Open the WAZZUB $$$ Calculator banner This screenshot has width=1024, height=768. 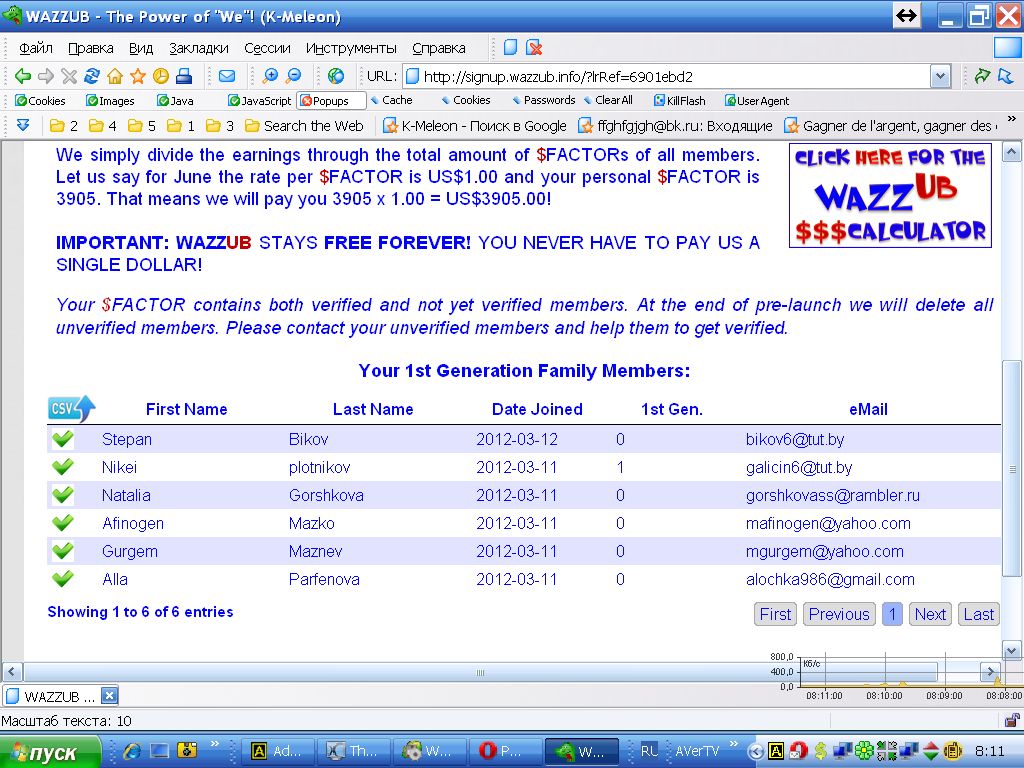pos(890,196)
